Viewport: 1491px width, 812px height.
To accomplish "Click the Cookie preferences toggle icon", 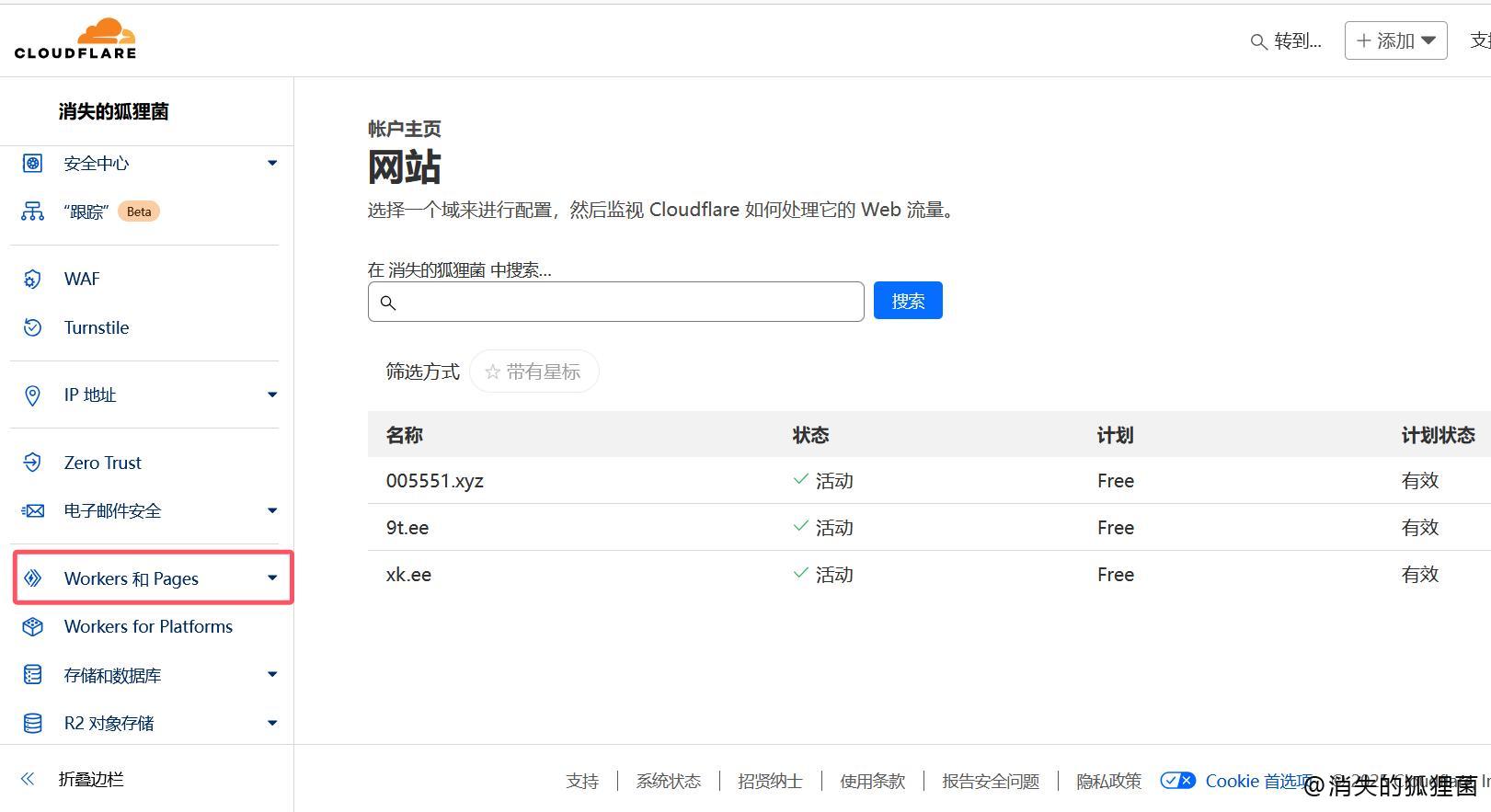I will [1177, 781].
